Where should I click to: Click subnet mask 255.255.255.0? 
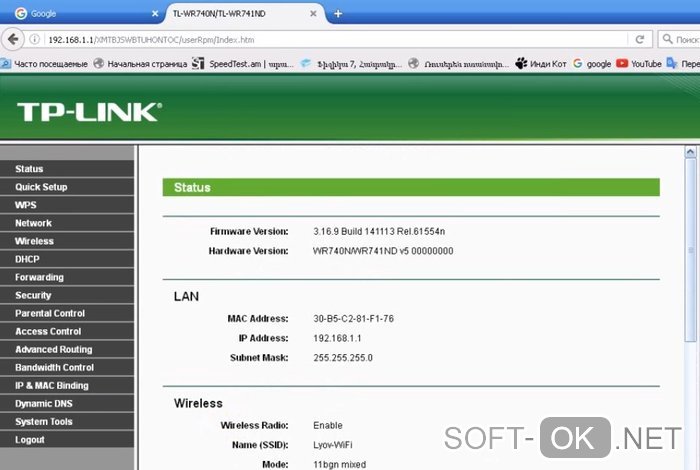343,358
